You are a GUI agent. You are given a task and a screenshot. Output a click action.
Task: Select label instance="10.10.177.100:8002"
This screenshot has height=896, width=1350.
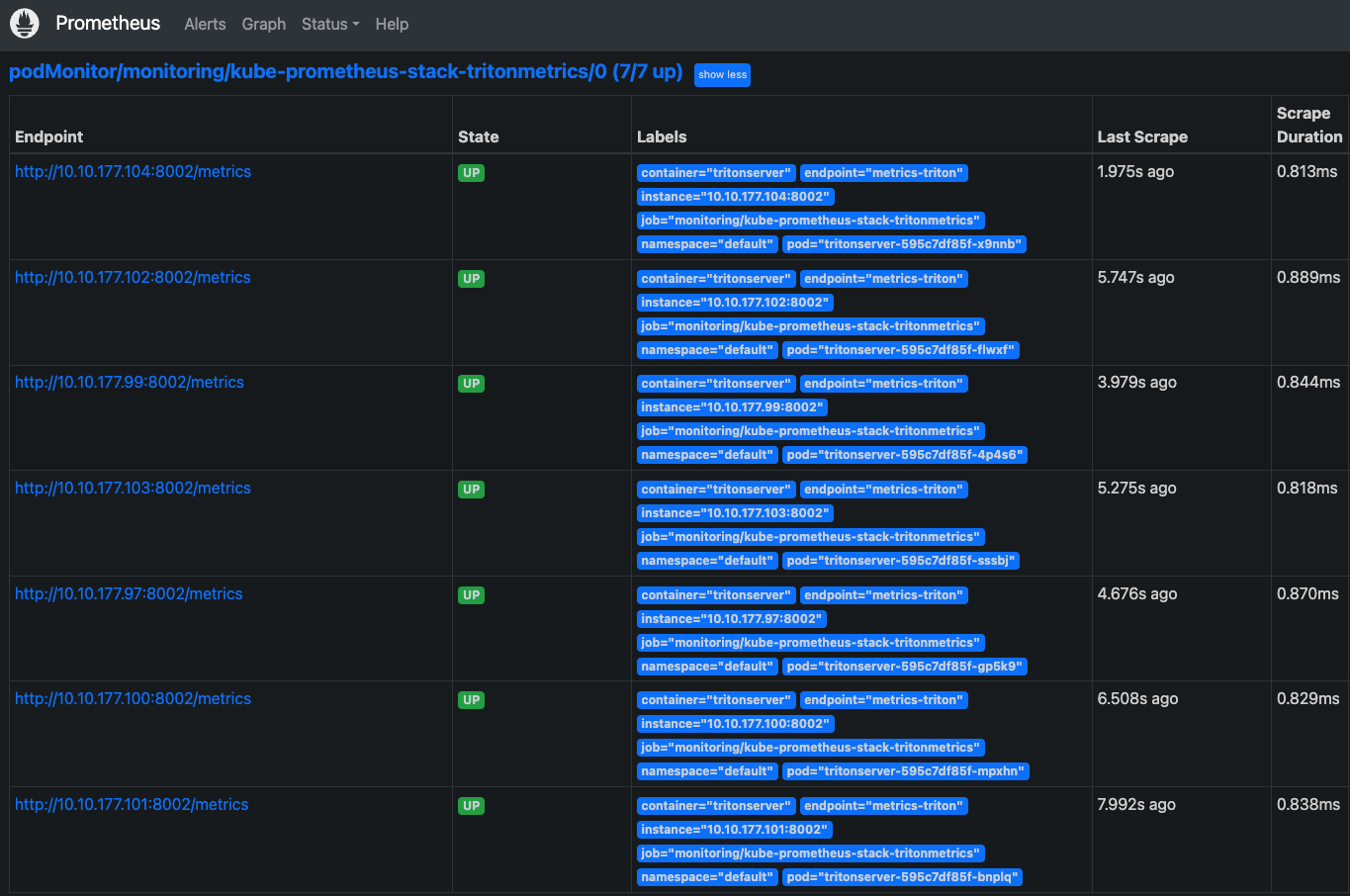[x=736, y=724]
